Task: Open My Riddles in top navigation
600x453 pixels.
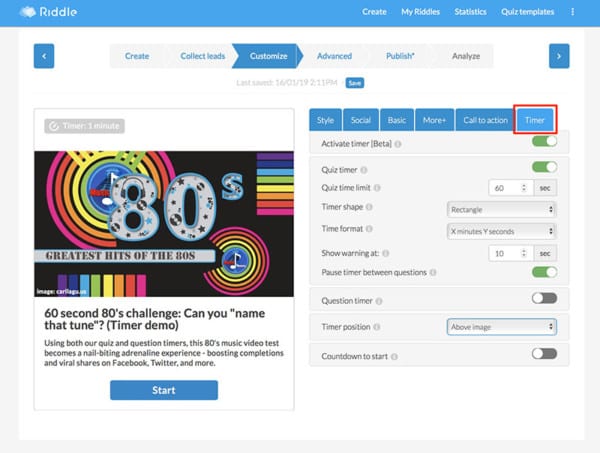Action: tap(420, 12)
